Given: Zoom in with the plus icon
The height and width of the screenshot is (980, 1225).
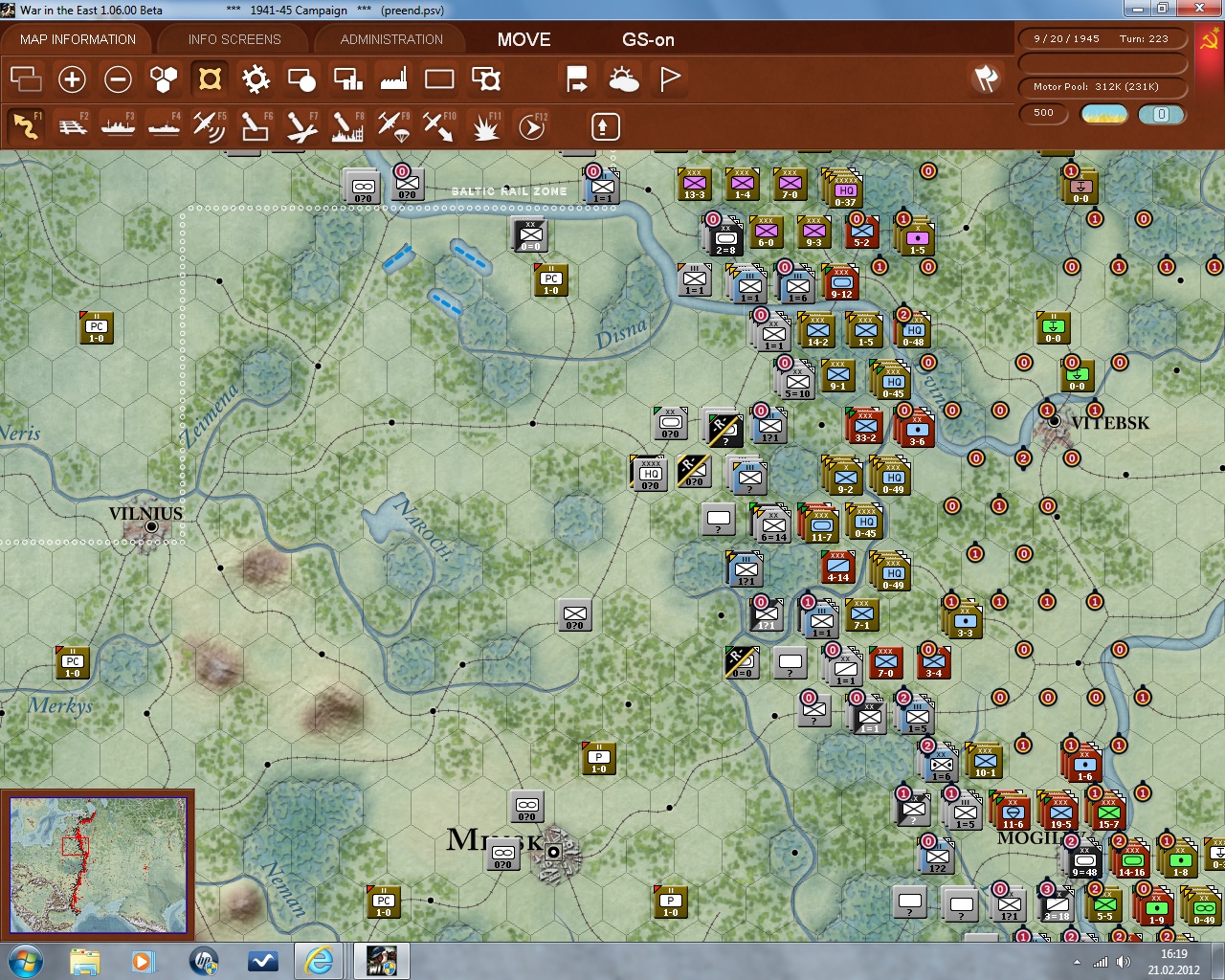Looking at the screenshot, I should coord(72,78).
